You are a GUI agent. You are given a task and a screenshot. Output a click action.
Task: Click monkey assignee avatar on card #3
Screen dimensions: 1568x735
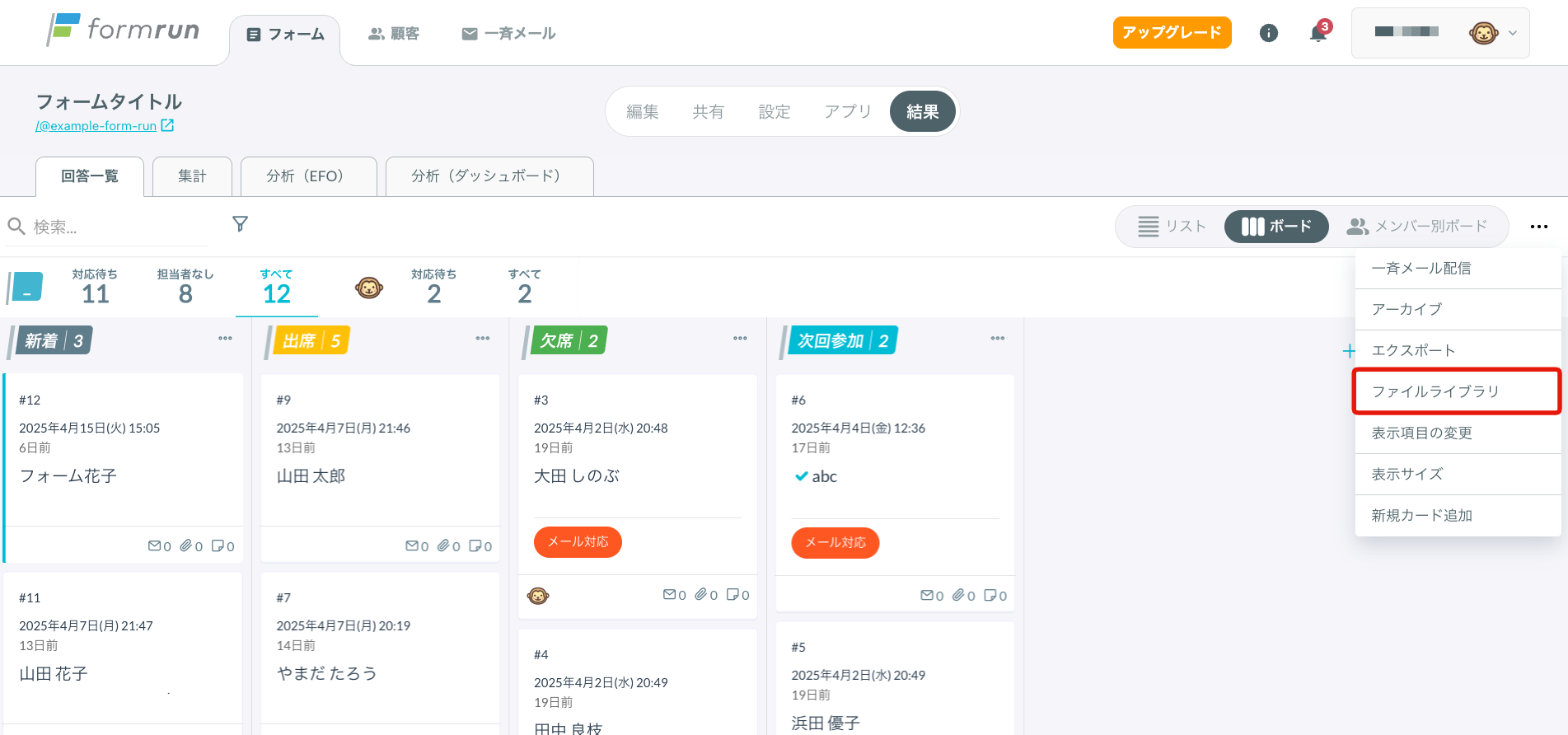tap(538, 596)
